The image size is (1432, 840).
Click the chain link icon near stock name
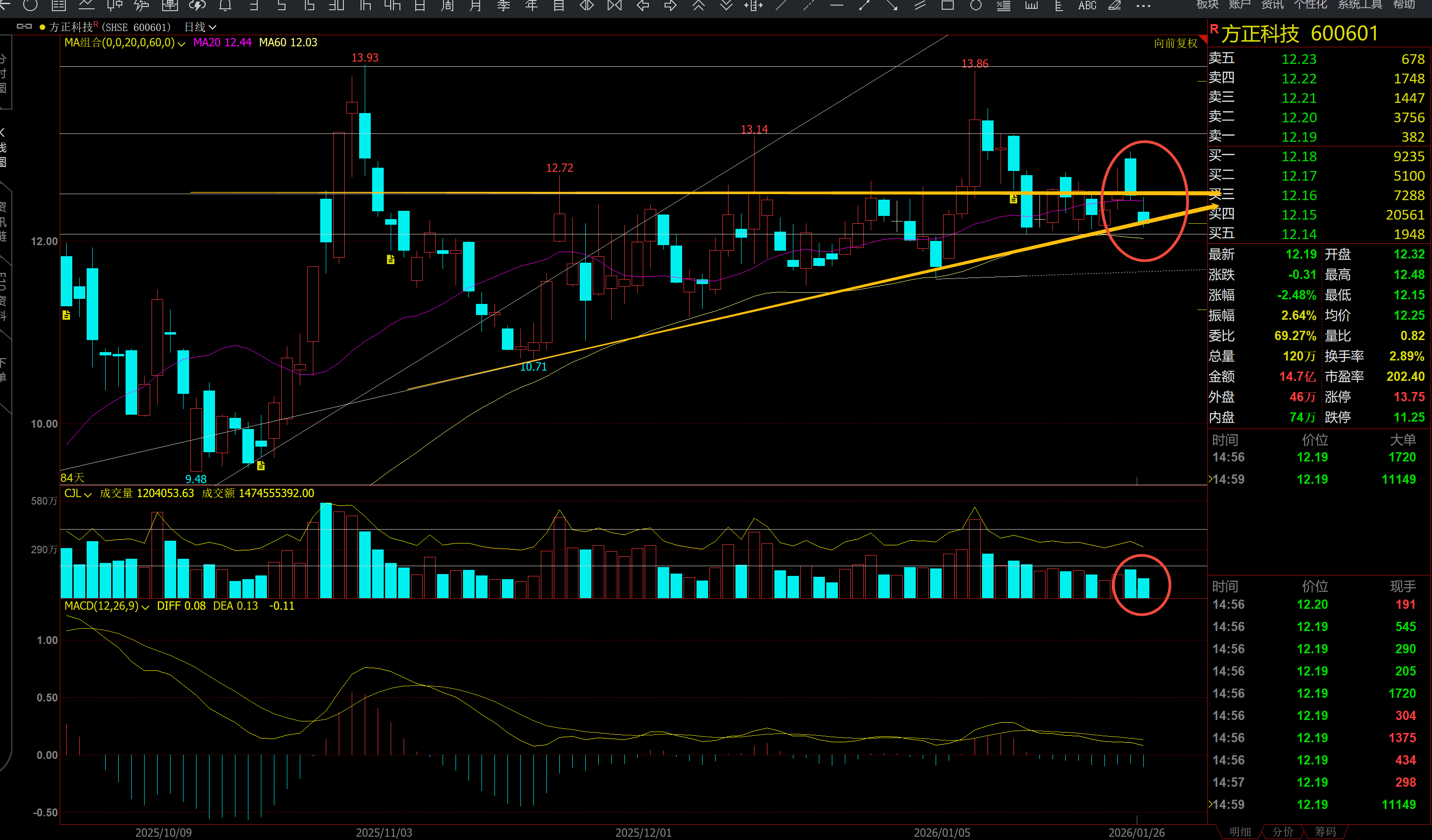24,26
